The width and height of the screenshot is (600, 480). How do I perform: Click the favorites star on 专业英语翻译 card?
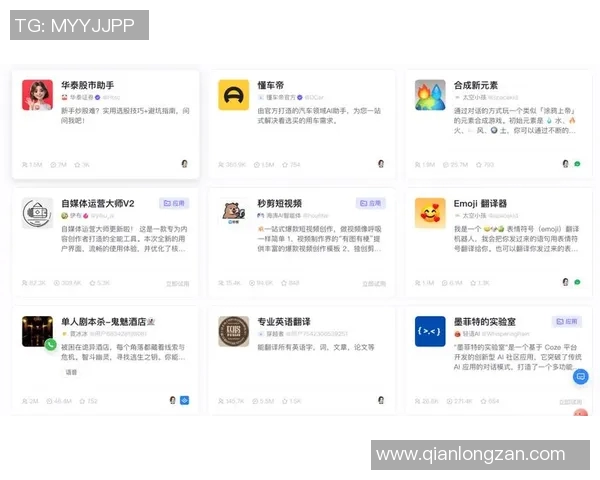click(285, 401)
